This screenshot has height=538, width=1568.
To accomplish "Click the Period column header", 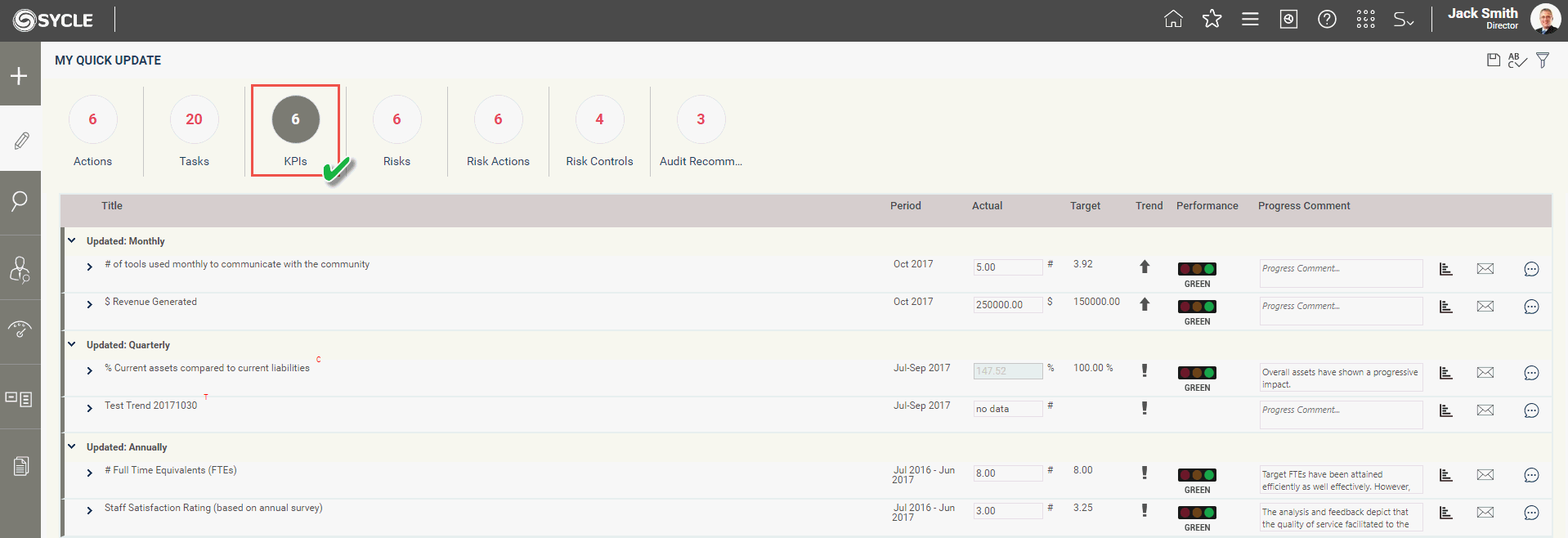I will pos(905,206).
